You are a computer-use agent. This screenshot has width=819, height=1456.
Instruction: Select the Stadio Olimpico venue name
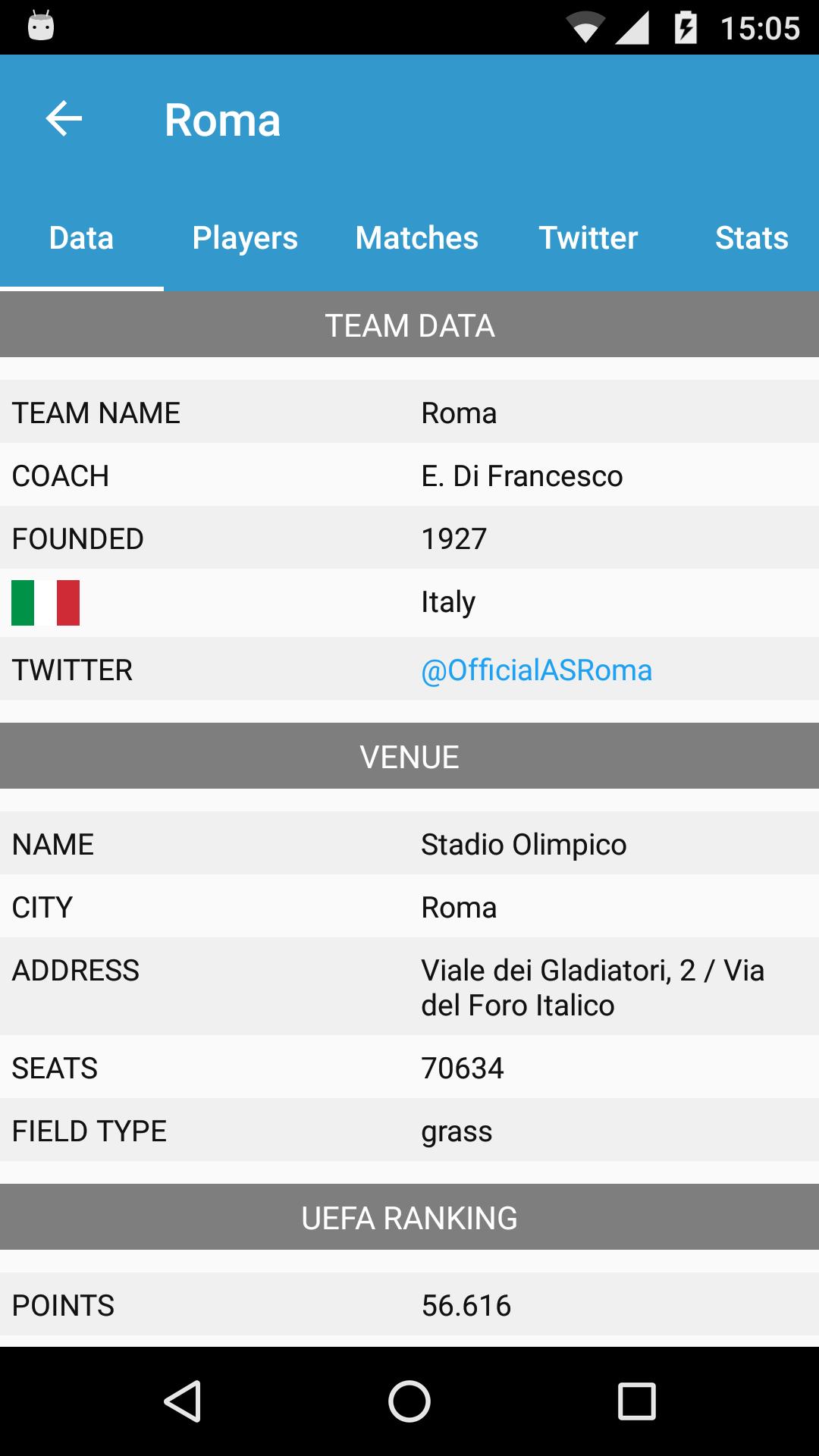pyautogui.click(x=523, y=845)
